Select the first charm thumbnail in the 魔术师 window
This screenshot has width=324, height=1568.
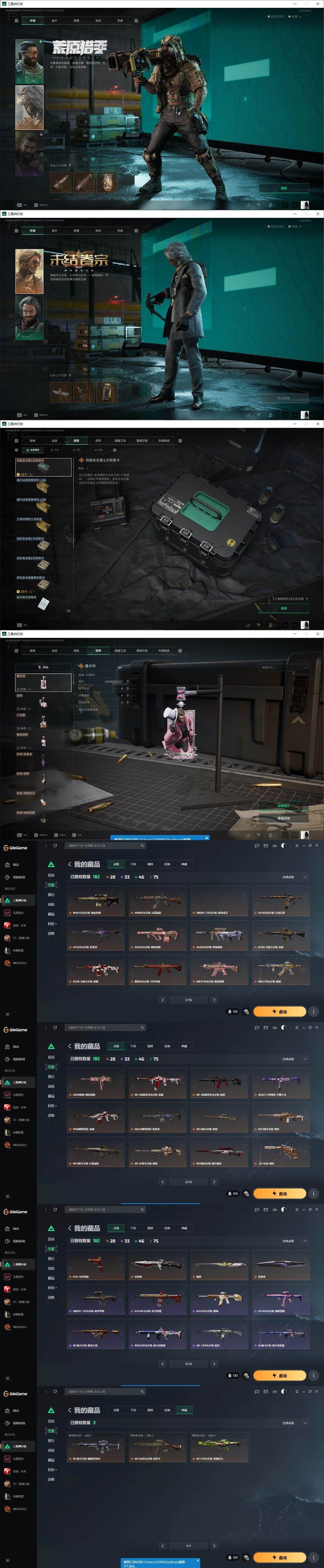[x=43, y=682]
